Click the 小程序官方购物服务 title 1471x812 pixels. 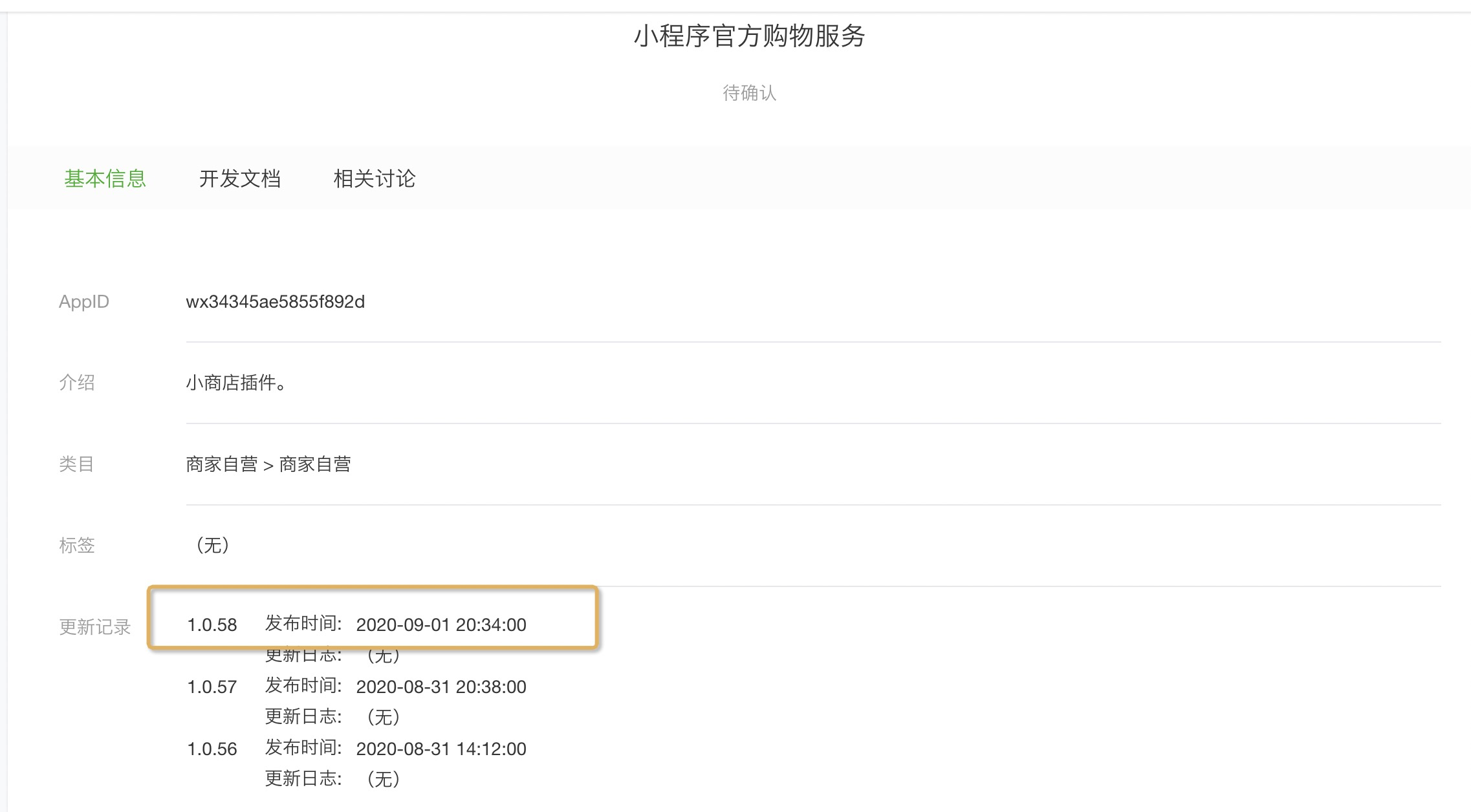pyautogui.click(x=749, y=36)
